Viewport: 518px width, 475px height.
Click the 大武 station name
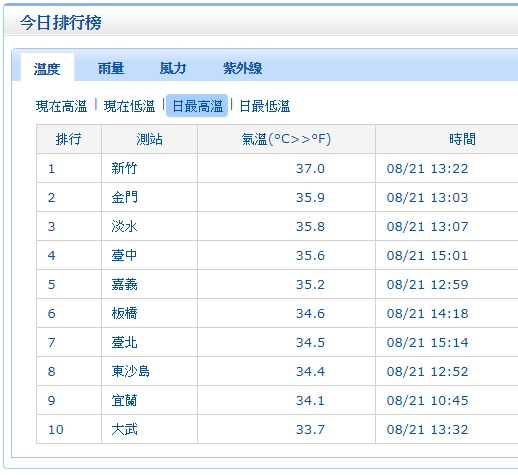tap(124, 429)
